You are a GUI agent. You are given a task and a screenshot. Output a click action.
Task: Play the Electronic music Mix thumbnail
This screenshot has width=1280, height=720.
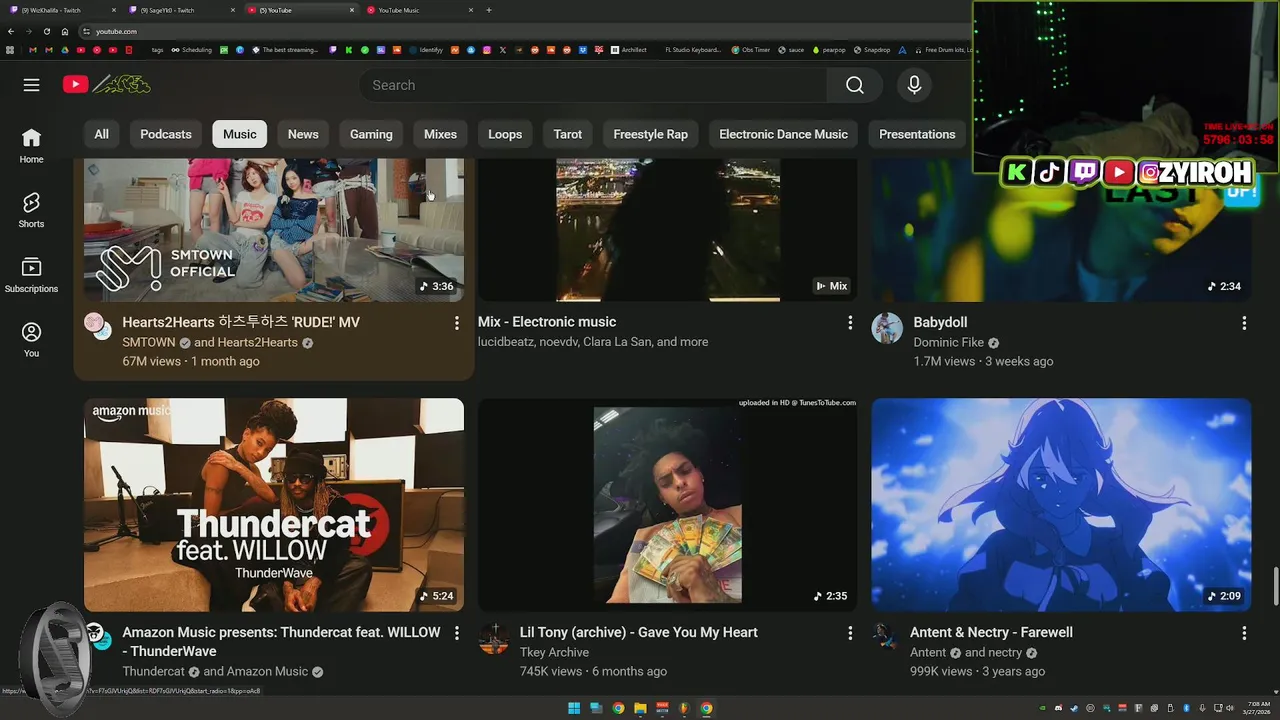pos(667,230)
